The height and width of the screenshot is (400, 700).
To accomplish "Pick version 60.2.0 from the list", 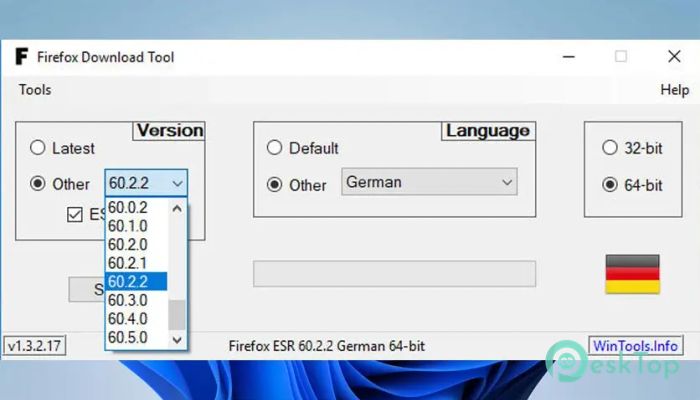I will point(137,245).
